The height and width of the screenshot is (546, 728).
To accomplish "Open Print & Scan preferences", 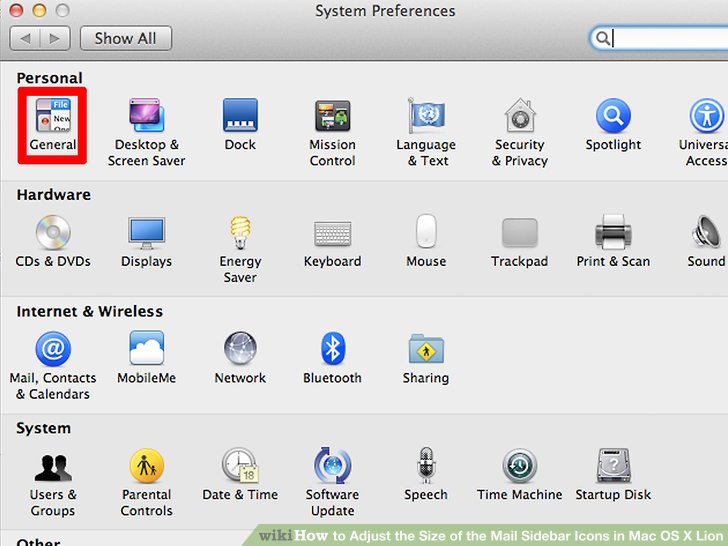I will coord(613,241).
